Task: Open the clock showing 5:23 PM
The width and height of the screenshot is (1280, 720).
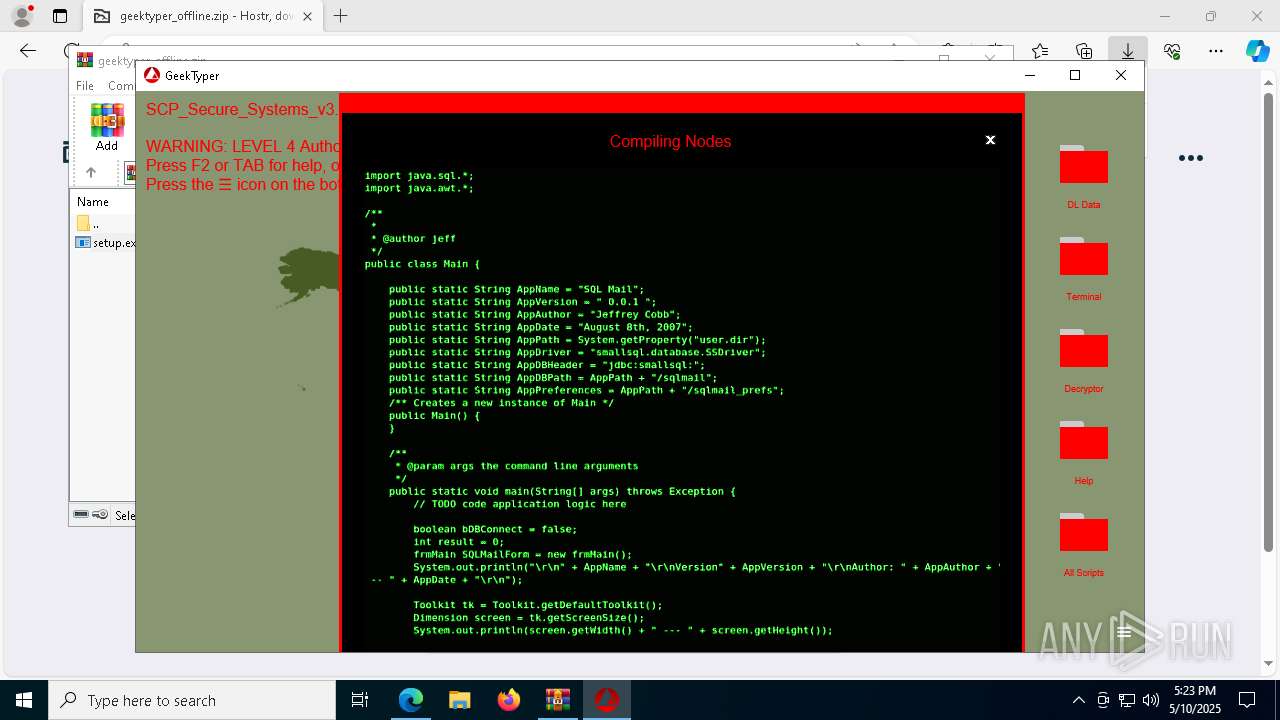Action: click(x=1195, y=700)
